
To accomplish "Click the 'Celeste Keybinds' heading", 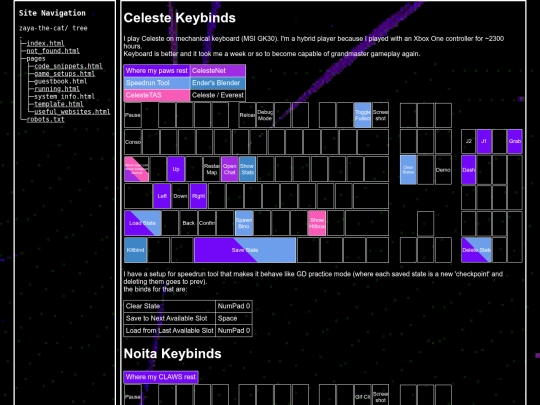I will pyautogui.click(x=179, y=18).
